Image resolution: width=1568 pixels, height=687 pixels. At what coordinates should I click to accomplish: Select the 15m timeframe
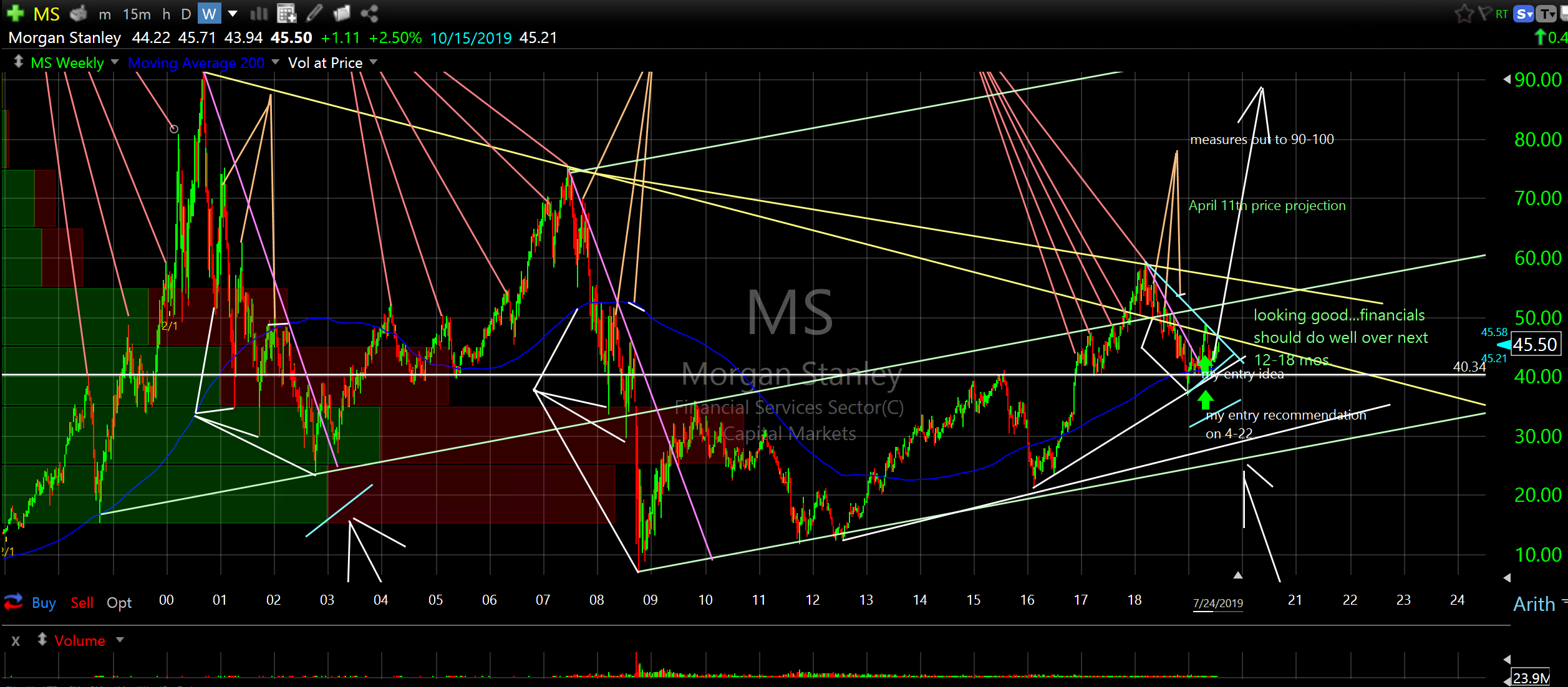point(137,14)
